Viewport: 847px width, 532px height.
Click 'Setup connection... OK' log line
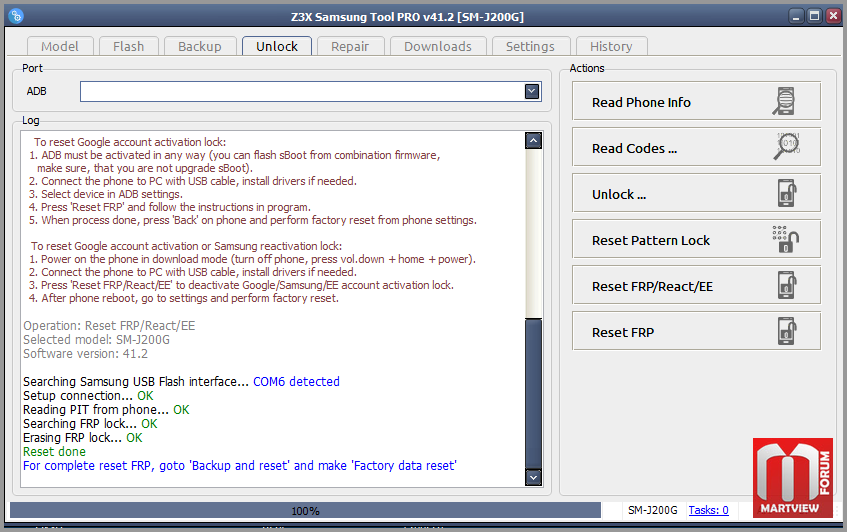point(88,395)
